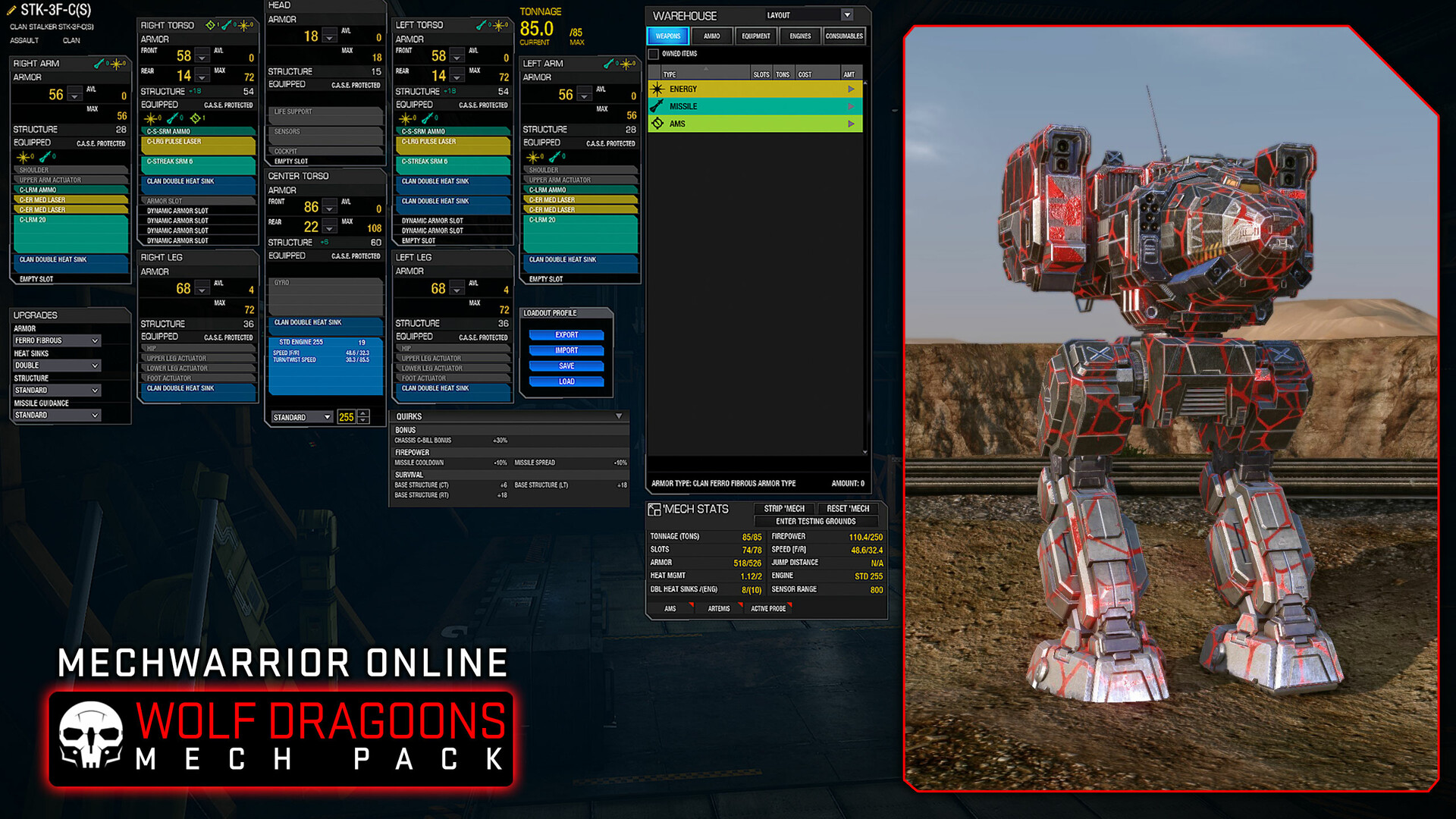The image size is (1456, 819).
Task: Click the energy hardpoint icon on Left Arm header
Action: 626,64
